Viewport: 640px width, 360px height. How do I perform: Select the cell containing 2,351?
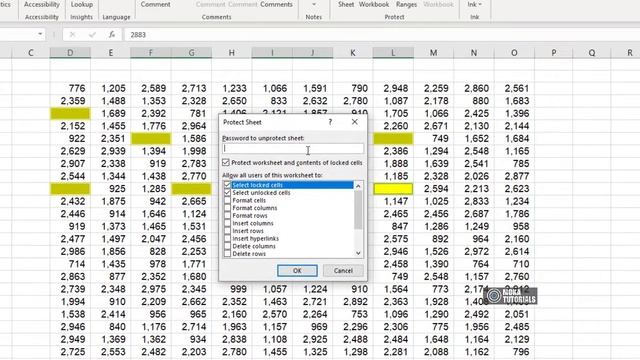point(111,138)
